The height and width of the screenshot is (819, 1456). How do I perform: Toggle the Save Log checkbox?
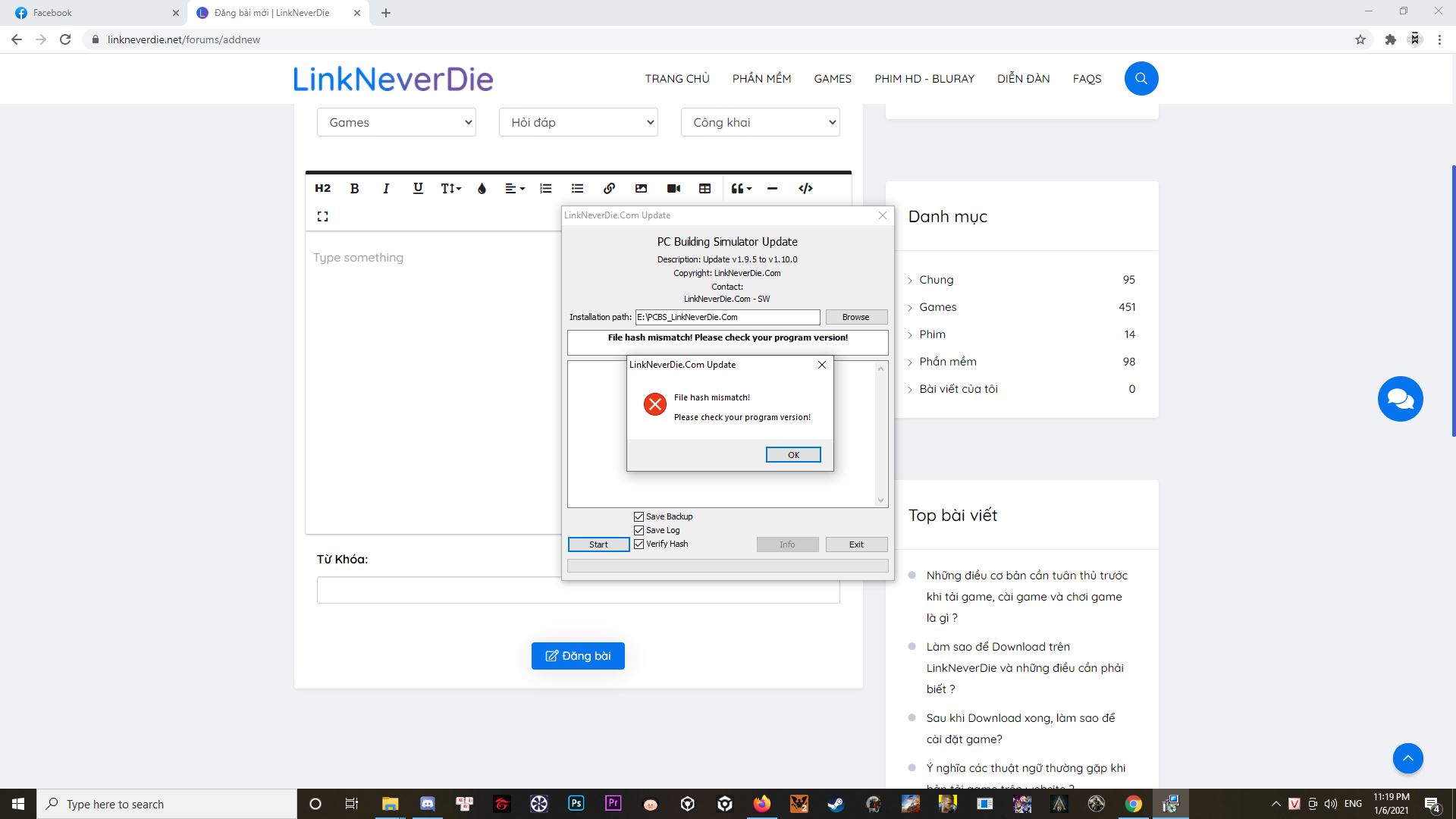(x=639, y=530)
